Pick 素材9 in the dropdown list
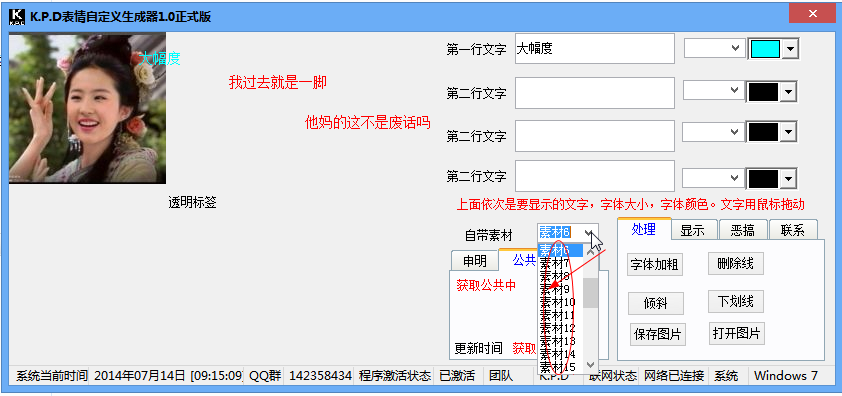Screen dimensions: 842x396 point(561,289)
